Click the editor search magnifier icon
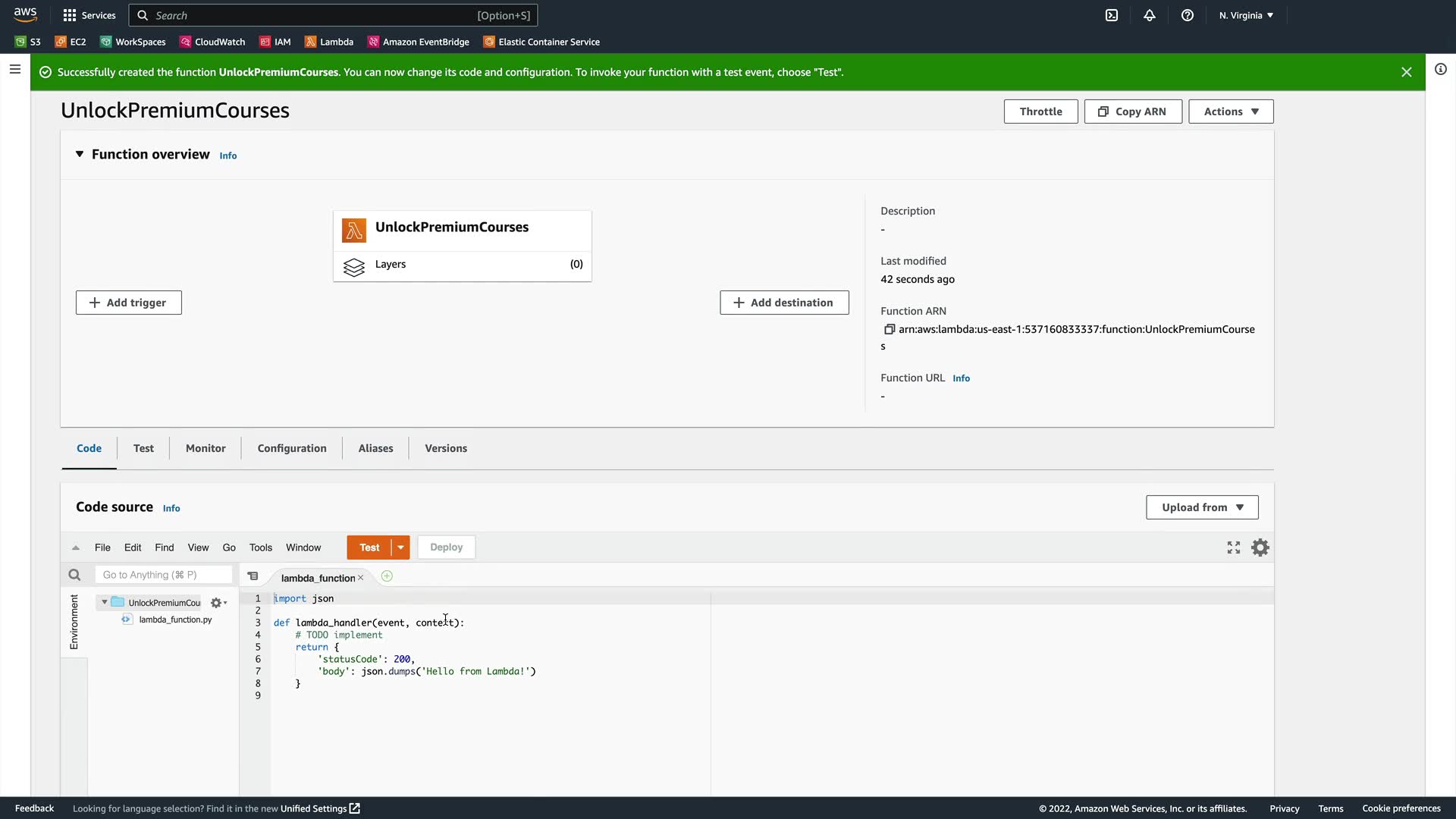 tap(74, 575)
